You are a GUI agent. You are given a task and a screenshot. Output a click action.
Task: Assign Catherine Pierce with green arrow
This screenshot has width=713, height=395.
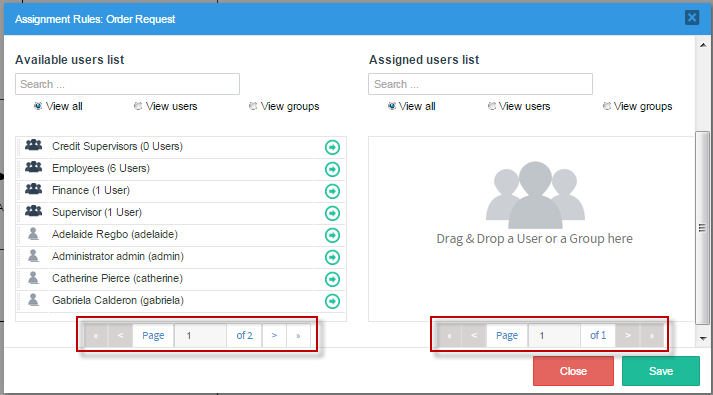(332, 279)
